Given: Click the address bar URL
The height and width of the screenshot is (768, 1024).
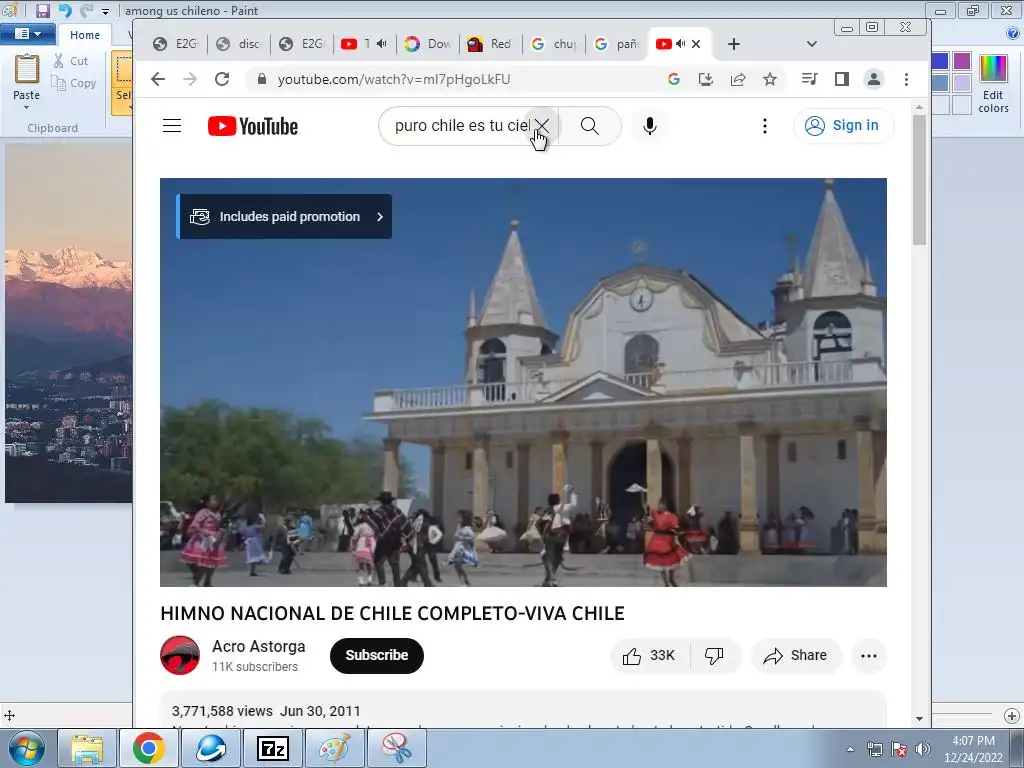Looking at the screenshot, I should point(394,79).
